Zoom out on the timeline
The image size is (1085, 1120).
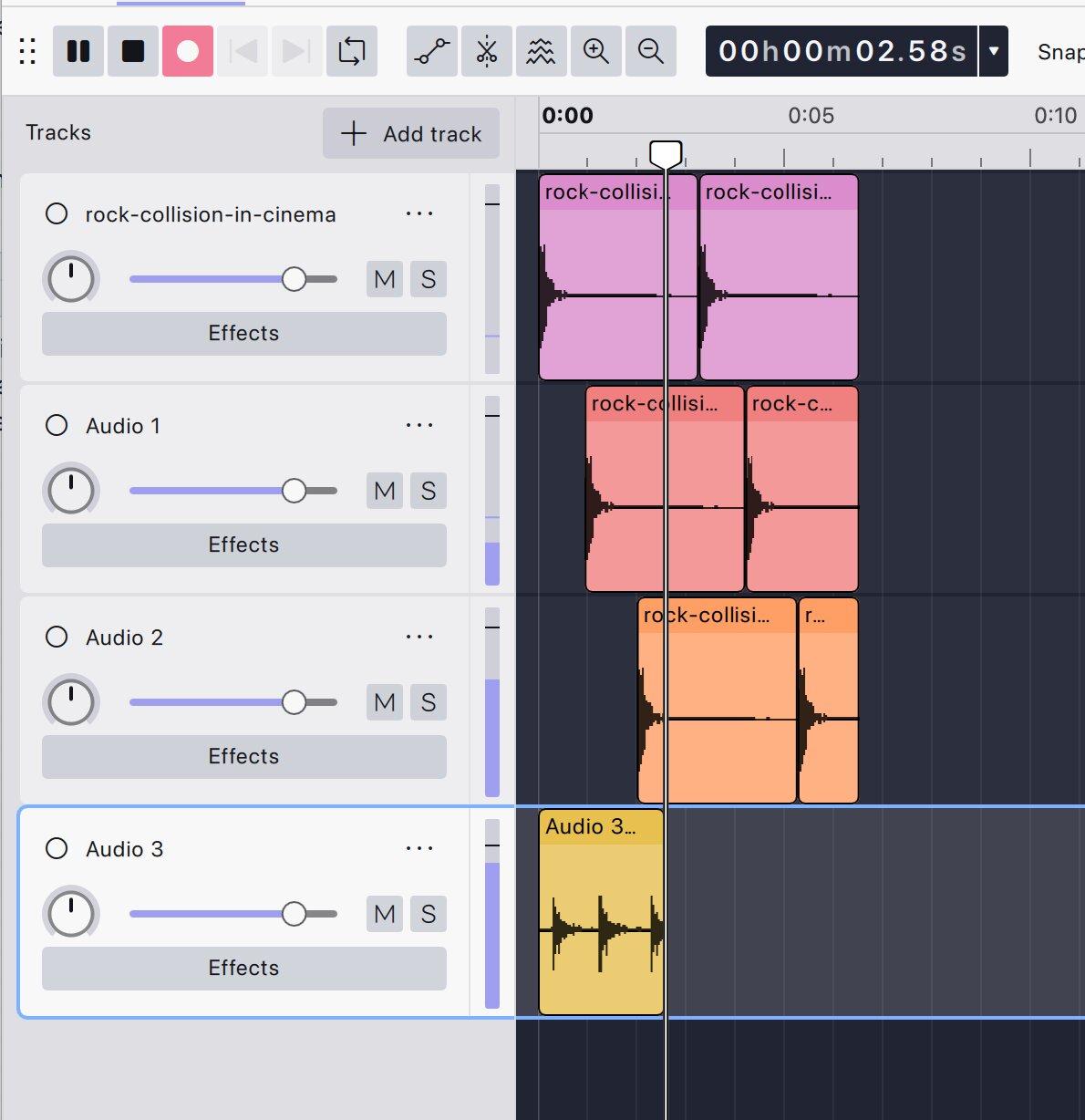651,51
